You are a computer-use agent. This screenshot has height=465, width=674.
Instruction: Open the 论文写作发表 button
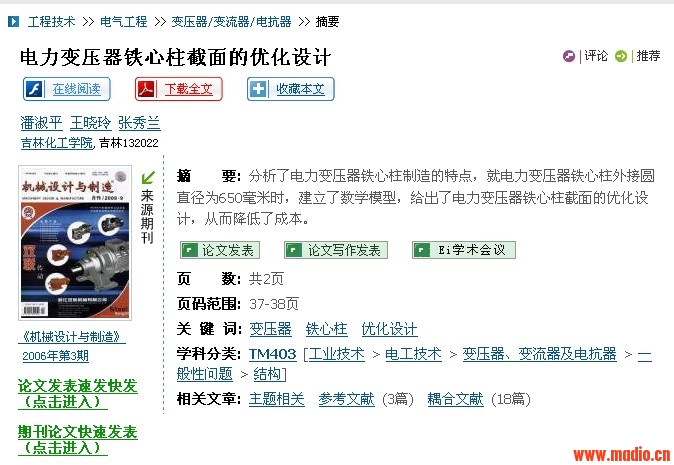pos(336,250)
